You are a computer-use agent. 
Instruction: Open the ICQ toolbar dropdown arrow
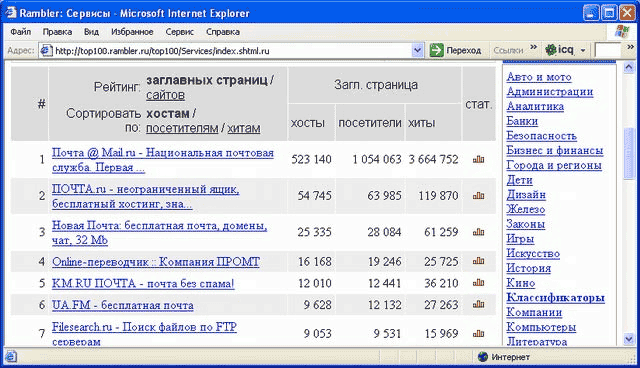click(583, 51)
